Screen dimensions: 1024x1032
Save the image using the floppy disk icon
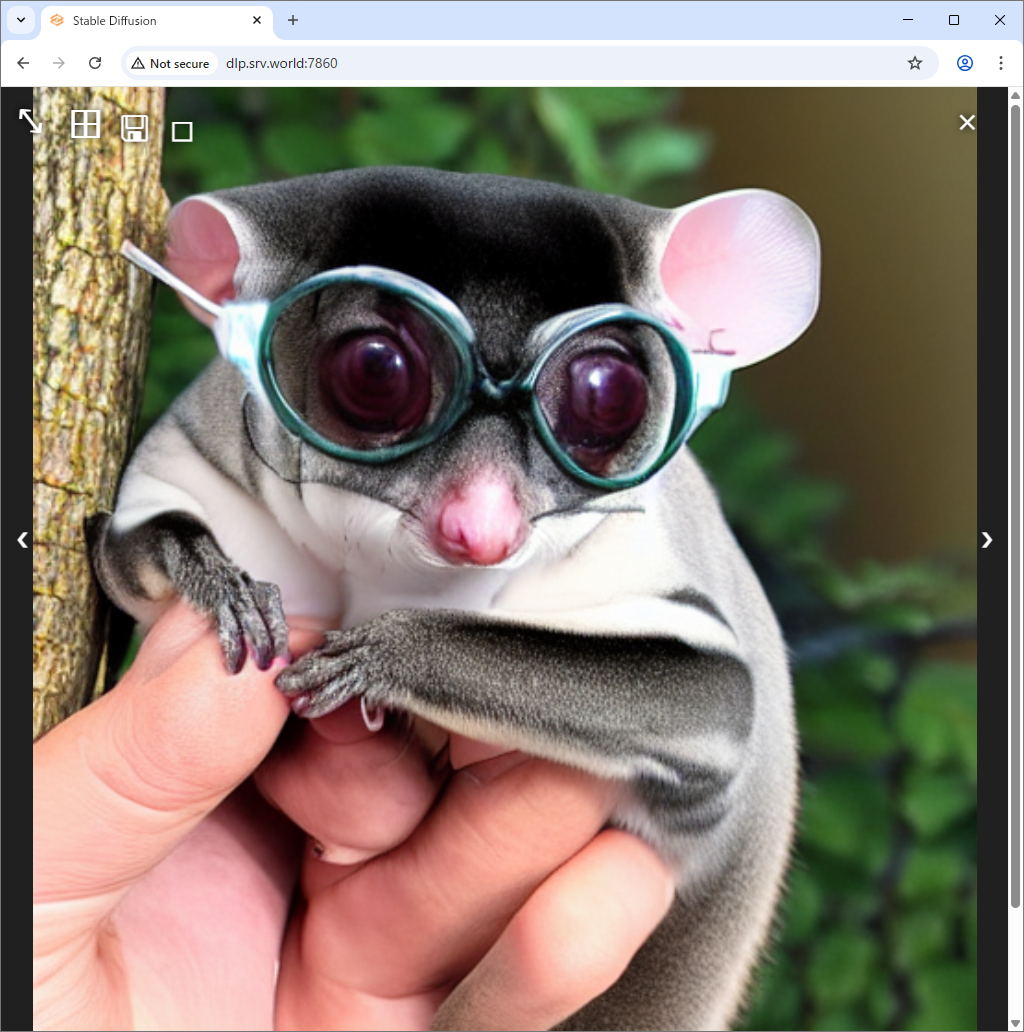[x=135, y=128]
